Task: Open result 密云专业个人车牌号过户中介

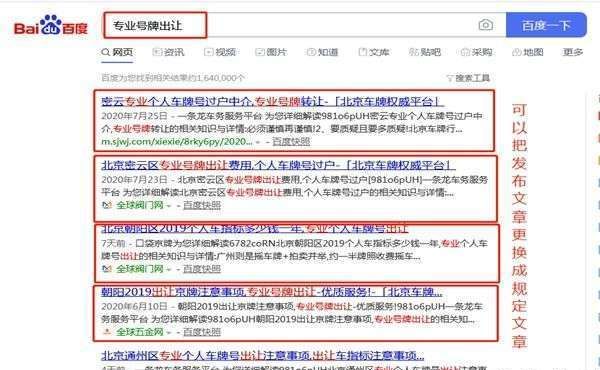Action: pos(272,101)
